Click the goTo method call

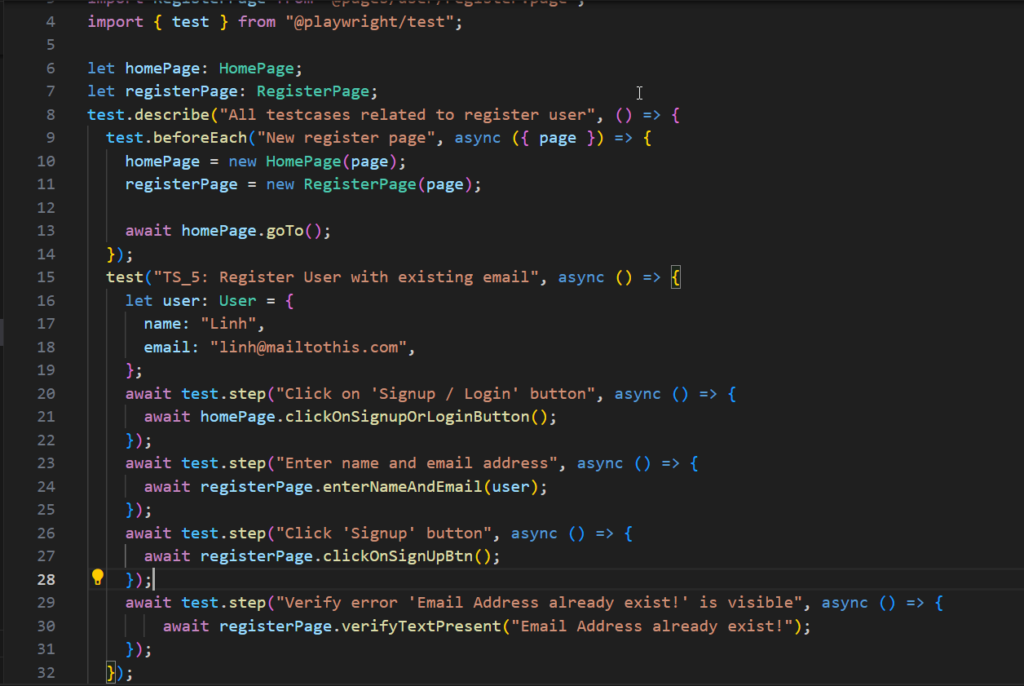pos(284,230)
